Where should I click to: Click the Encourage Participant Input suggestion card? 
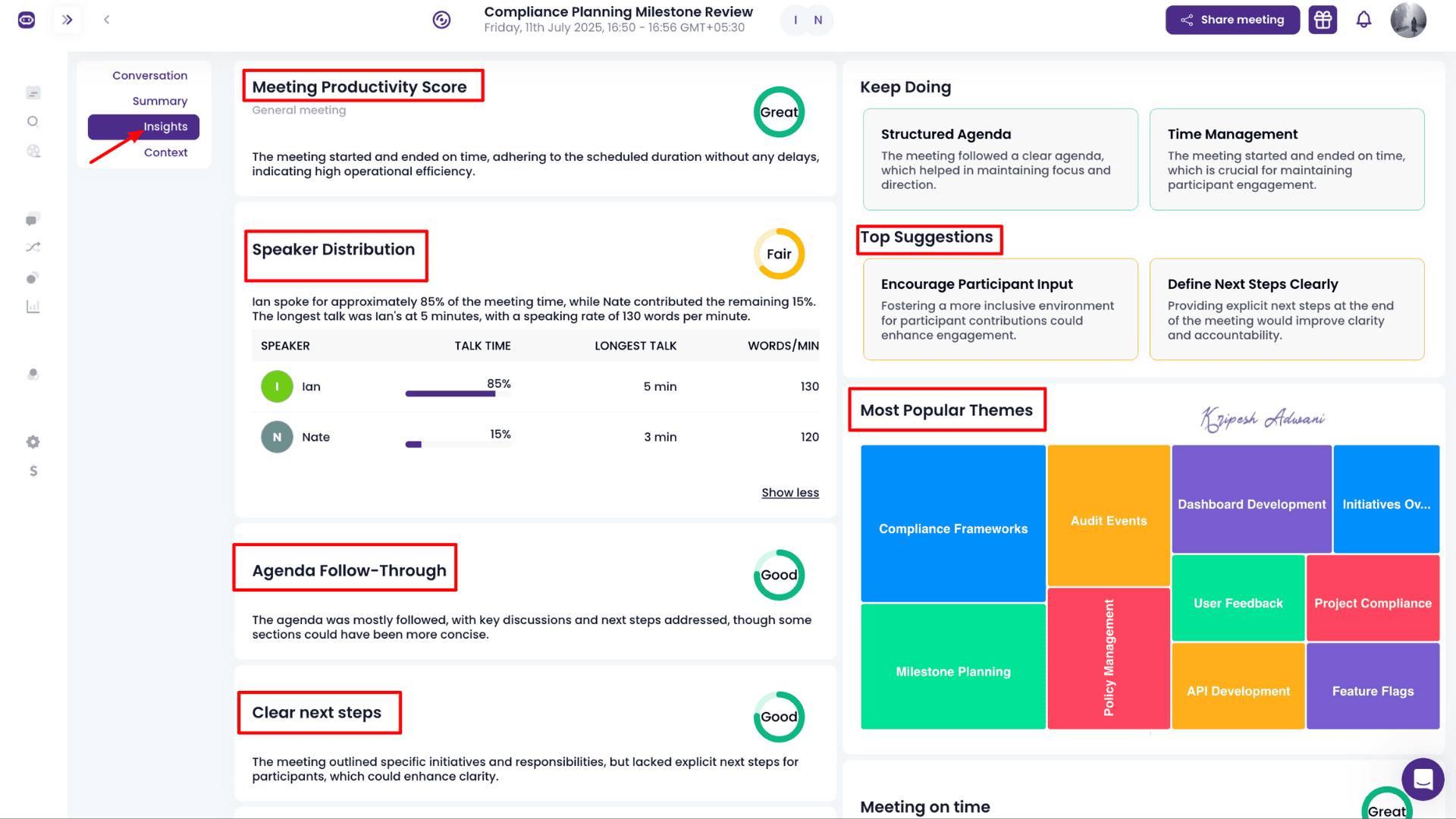click(x=999, y=309)
